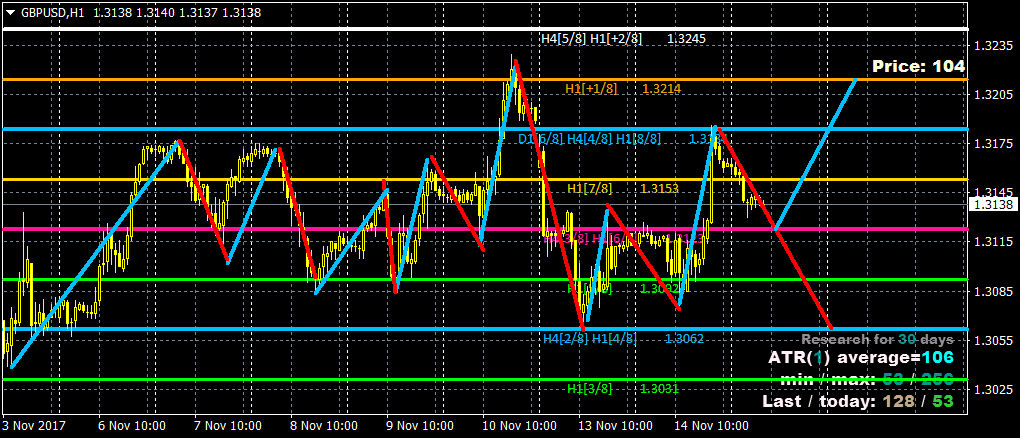Click 1.3235 on the price axis

tap(992, 46)
